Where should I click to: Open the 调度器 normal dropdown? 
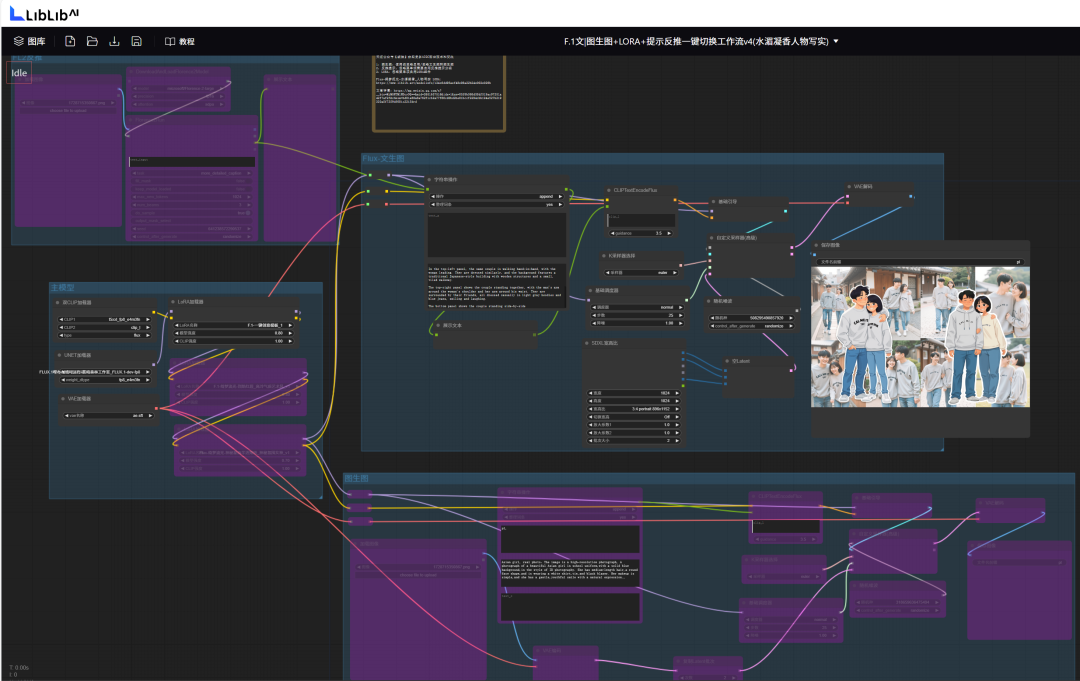[x=637, y=307]
